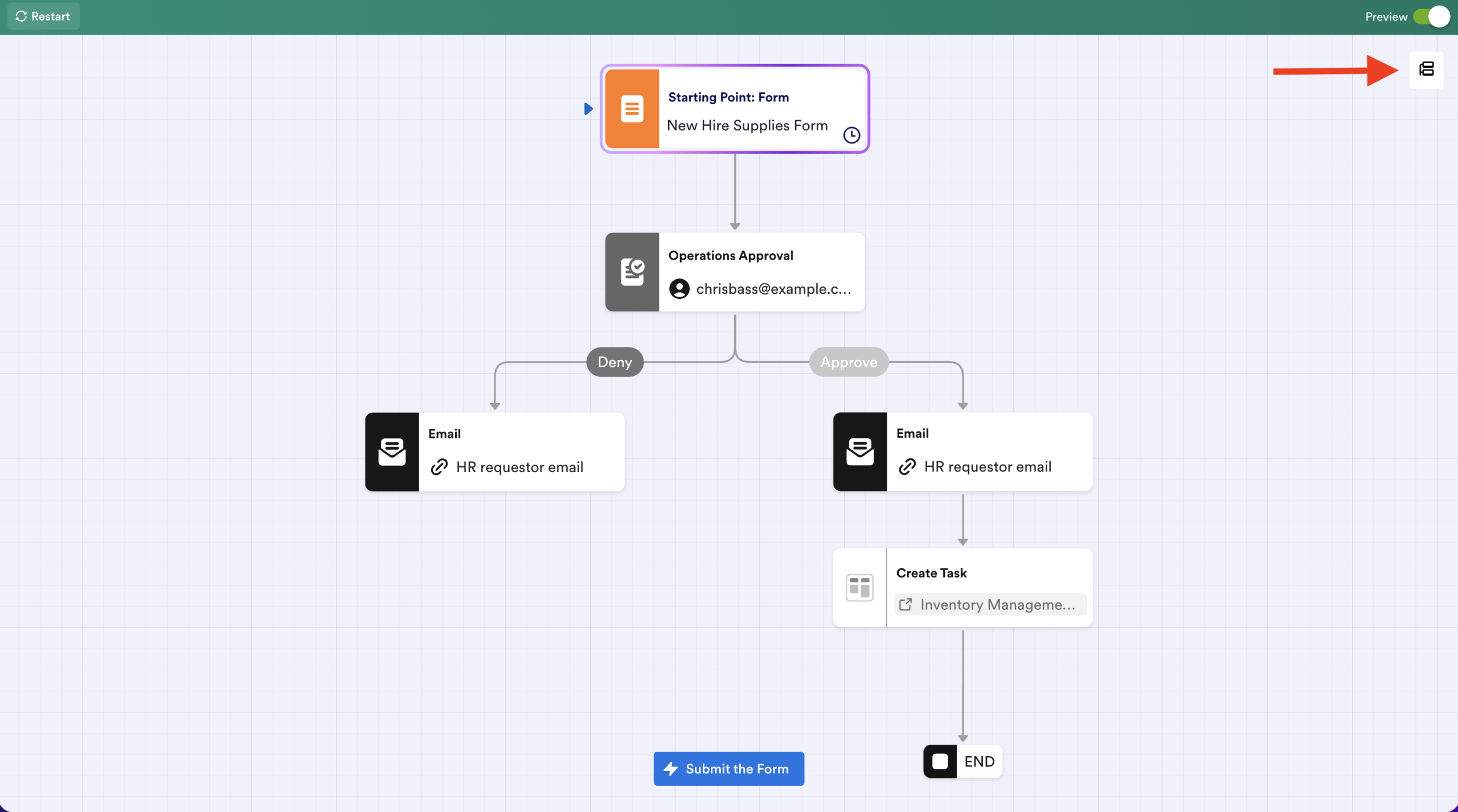Select the Deny branch label
Viewport: 1458px width, 812px height.
point(614,362)
